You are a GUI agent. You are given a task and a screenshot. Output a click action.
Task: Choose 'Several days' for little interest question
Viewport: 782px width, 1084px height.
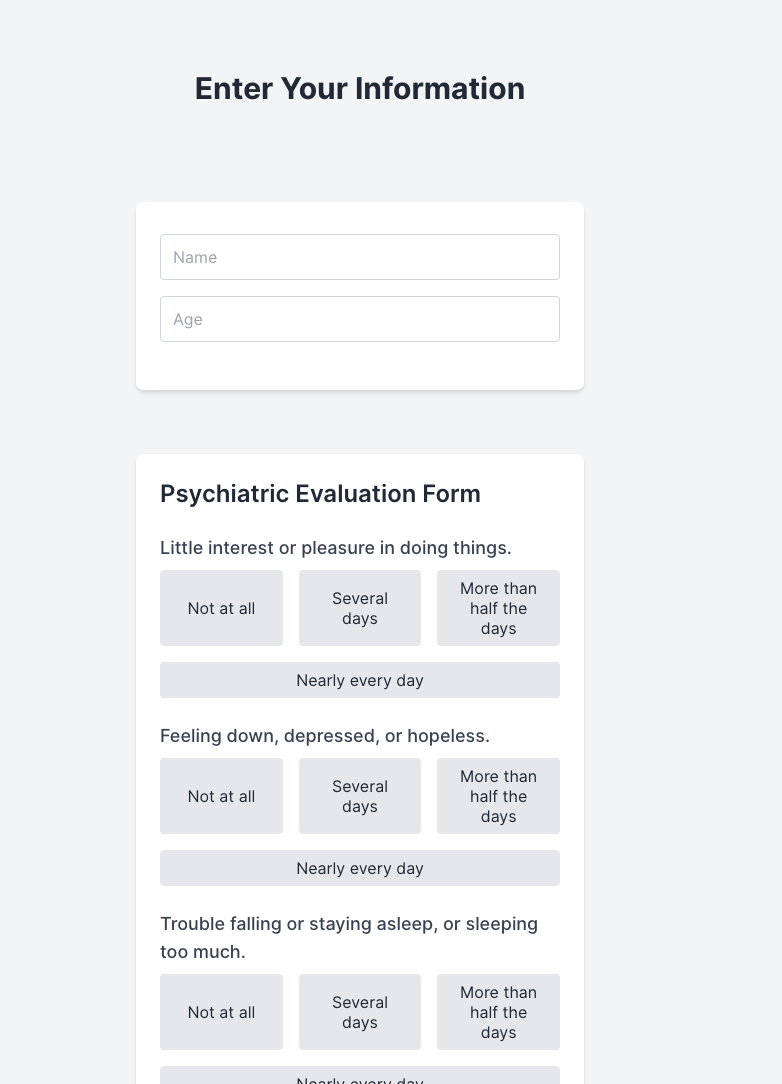(x=360, y=608)
